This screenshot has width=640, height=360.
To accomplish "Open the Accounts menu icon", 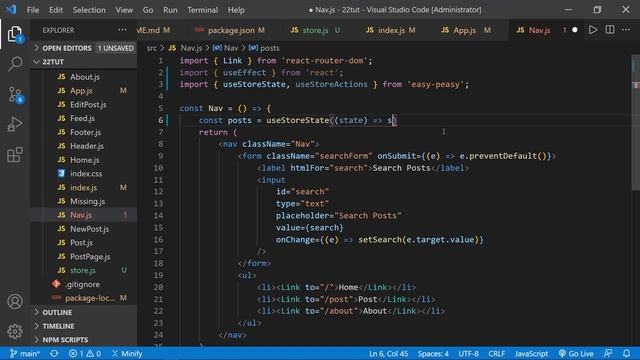I will [x=15, y=301].
